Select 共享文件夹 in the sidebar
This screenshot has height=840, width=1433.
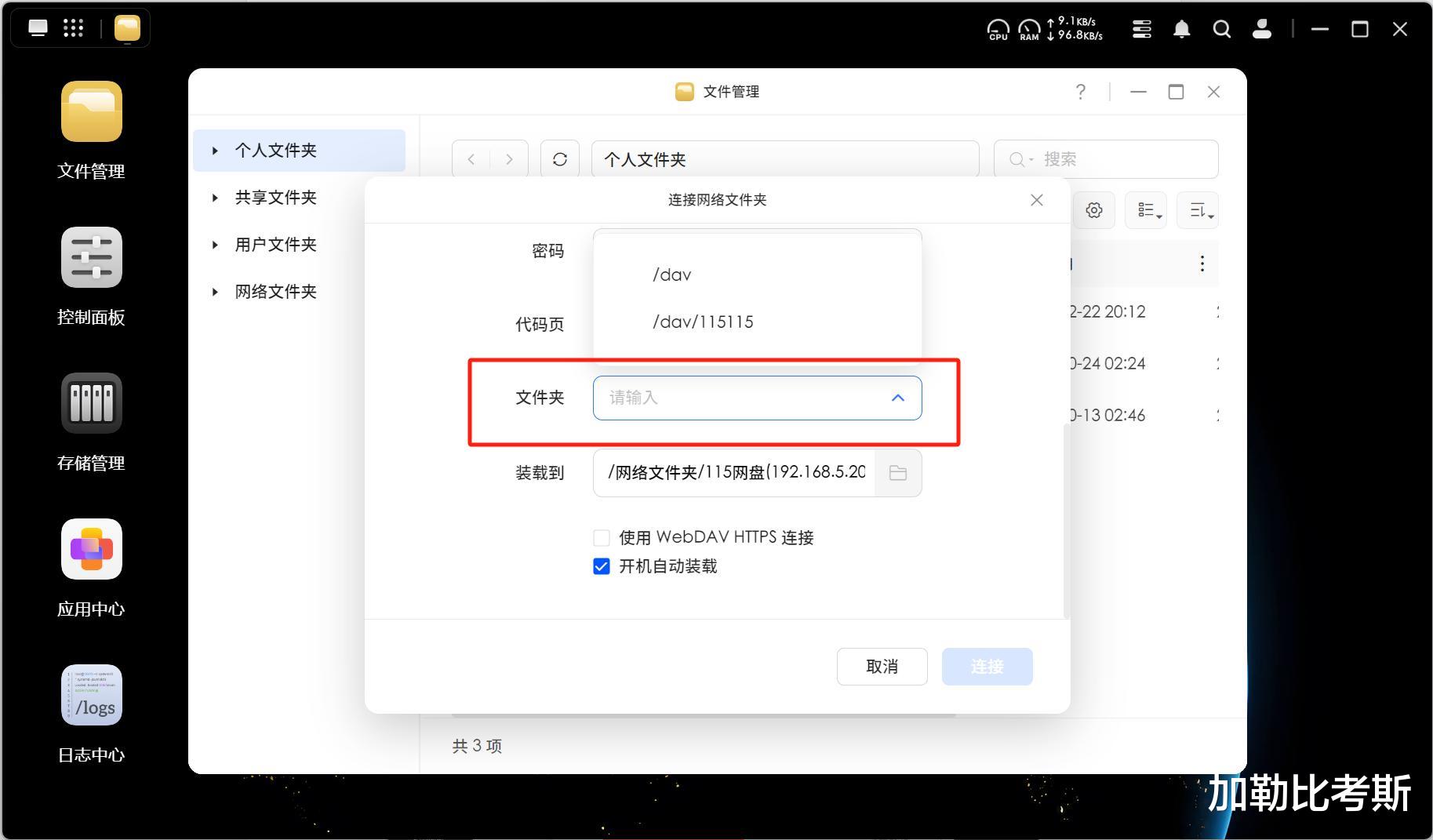[x=276, y=198]
